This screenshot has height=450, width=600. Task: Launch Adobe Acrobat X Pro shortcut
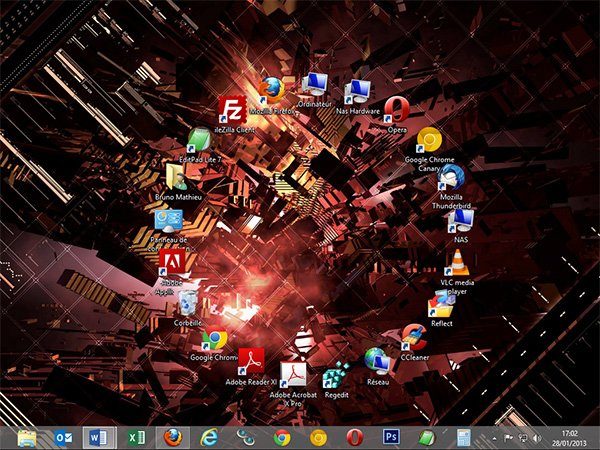point(293,375)
